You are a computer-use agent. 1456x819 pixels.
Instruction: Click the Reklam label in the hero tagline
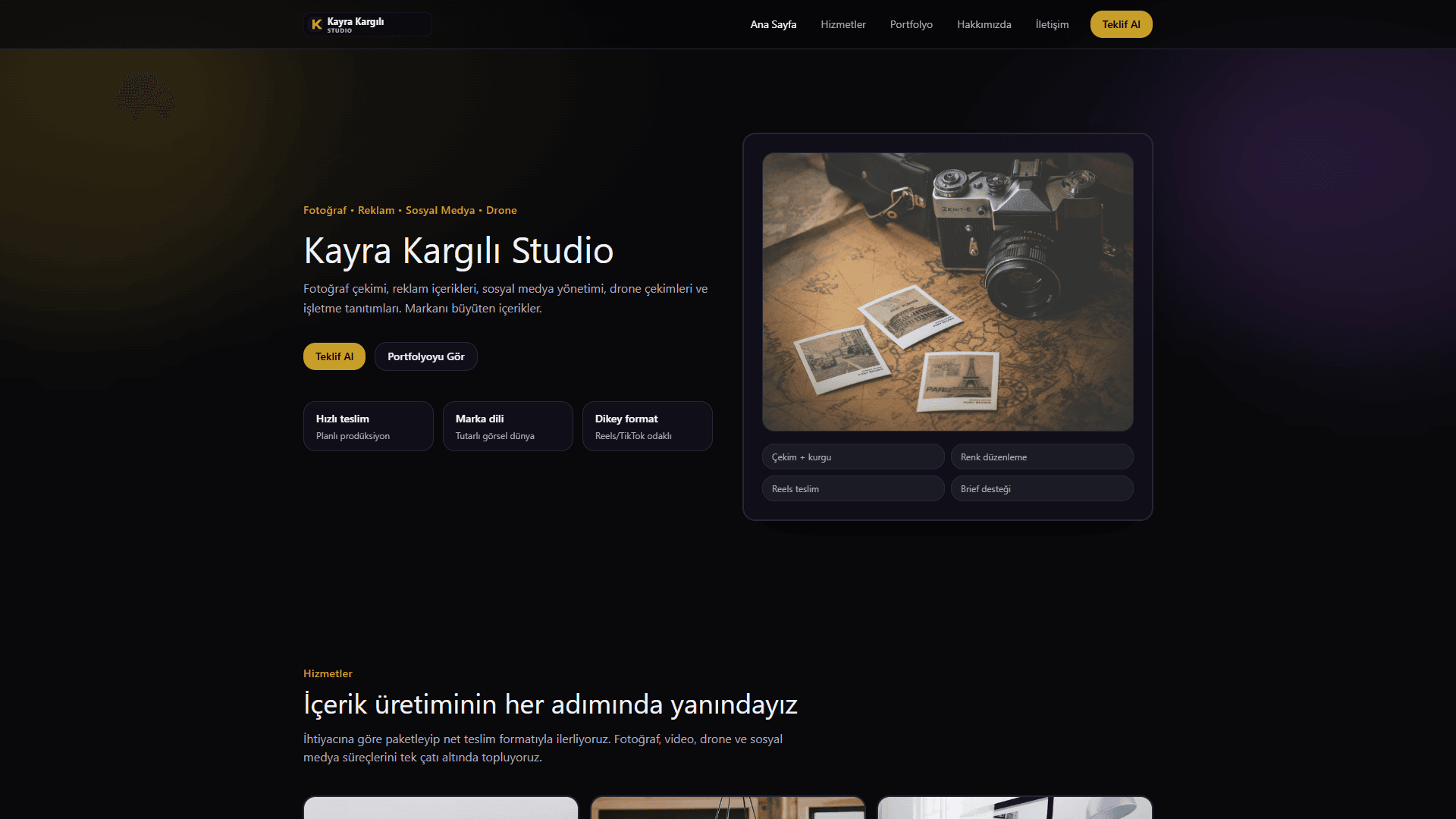pos(376,210)
